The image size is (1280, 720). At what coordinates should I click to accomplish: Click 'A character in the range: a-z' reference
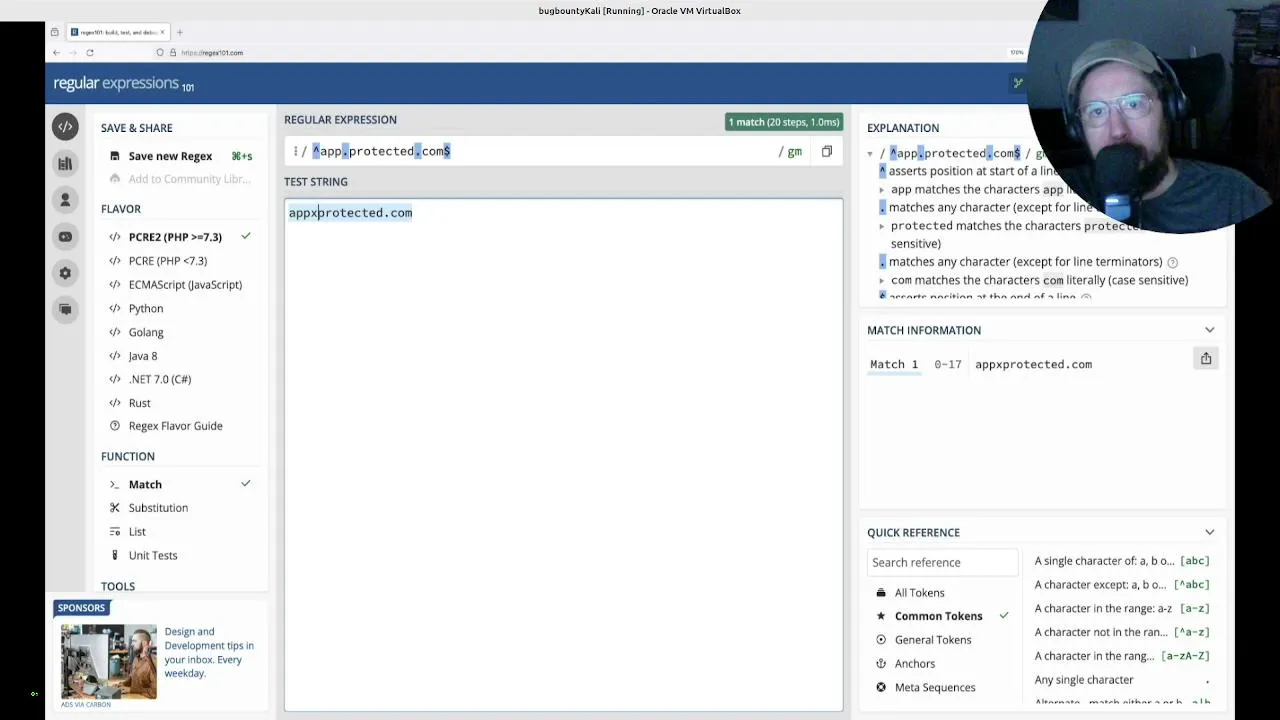click(x=1122, y=608)
